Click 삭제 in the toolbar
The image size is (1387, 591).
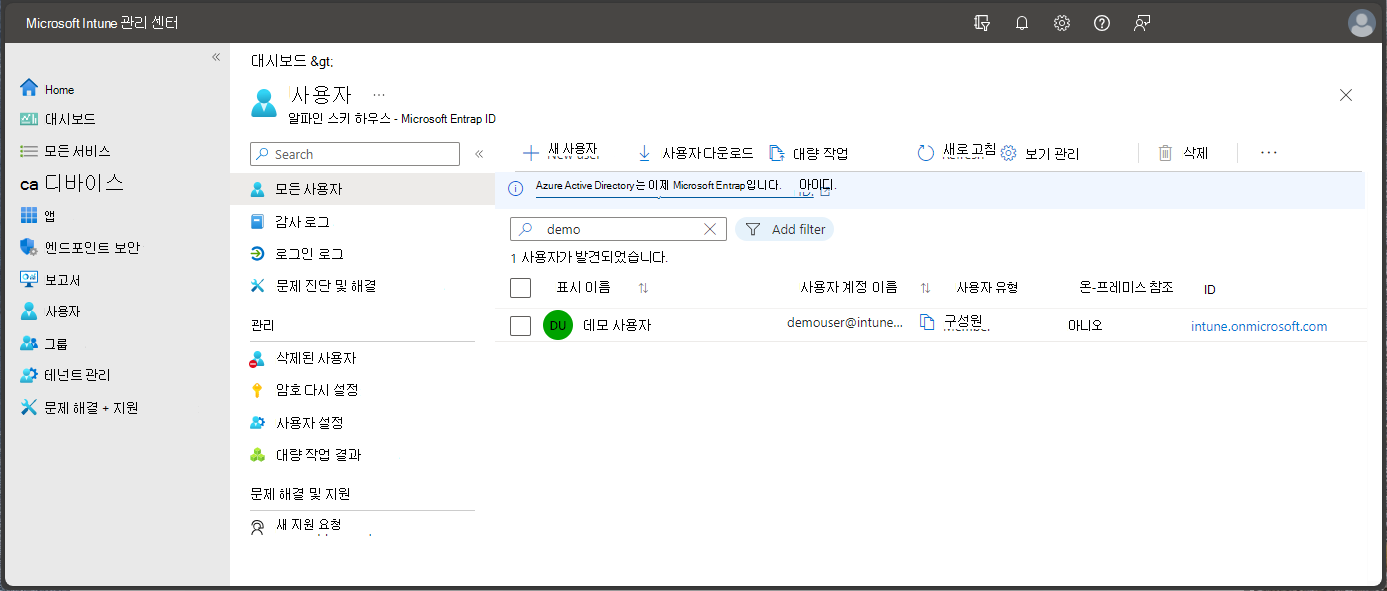point(1183,153)
